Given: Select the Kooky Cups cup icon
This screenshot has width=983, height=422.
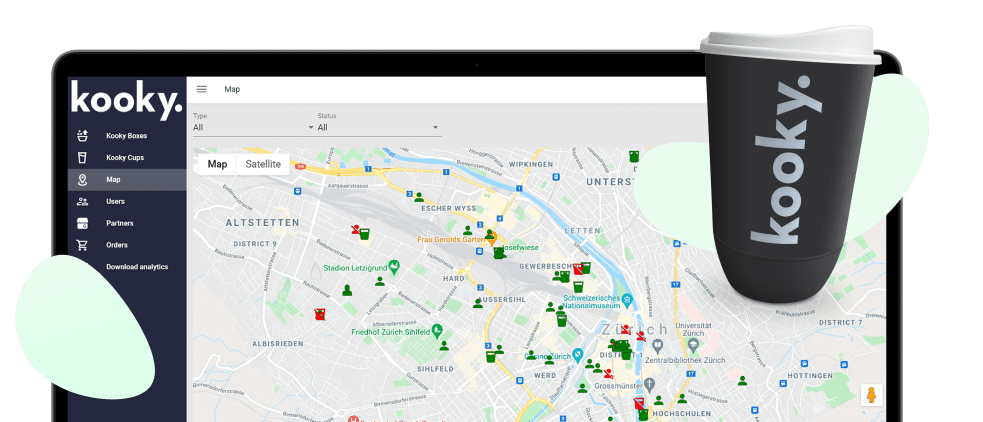Looking at the screenshot, I should (x=83, y=158).
